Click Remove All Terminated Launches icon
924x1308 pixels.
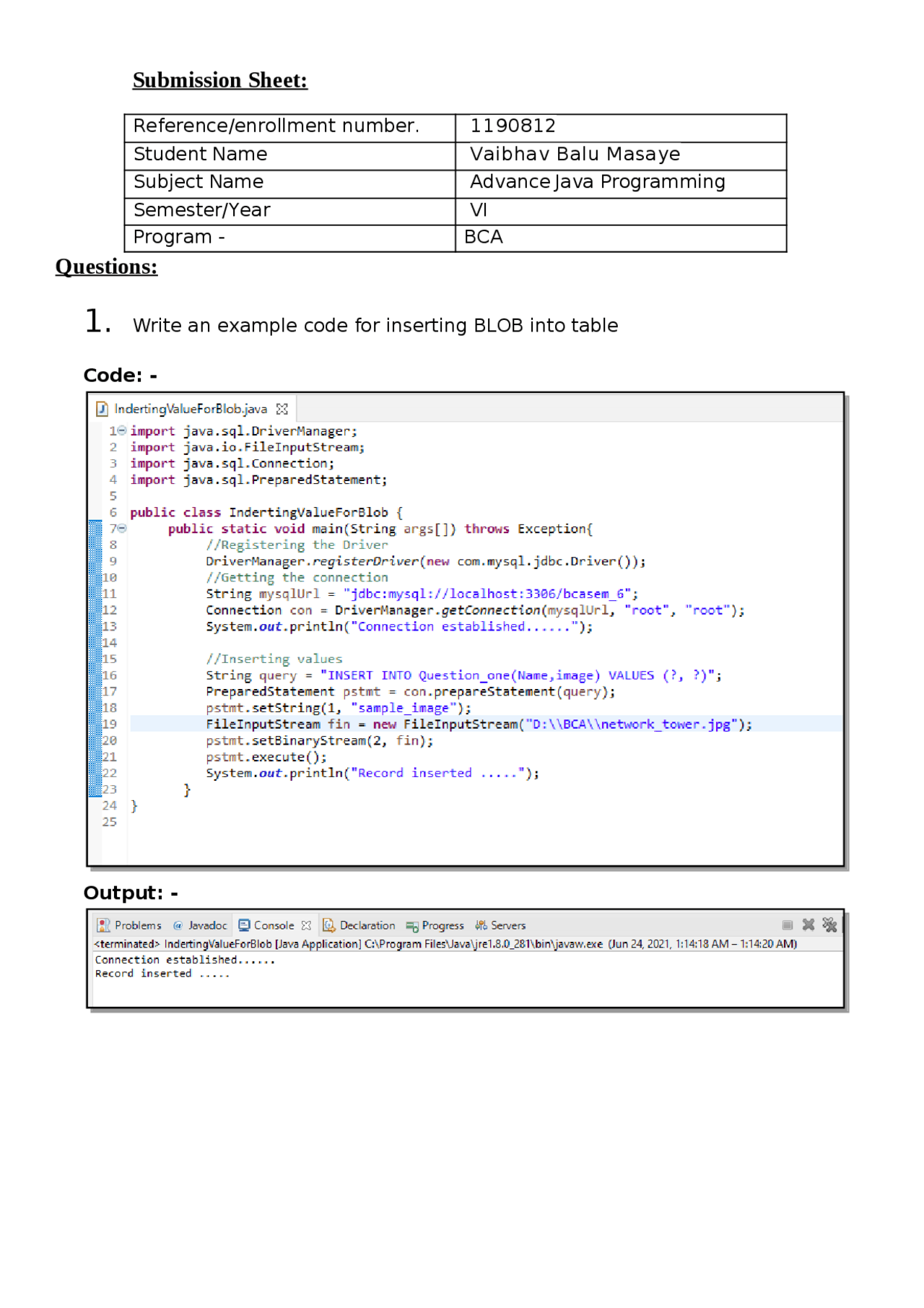(x=829, y=926)
